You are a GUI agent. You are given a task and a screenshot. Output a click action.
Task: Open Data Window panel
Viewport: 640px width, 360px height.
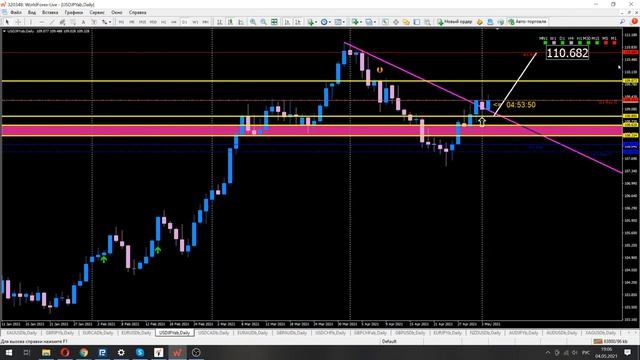tap(396, 22)
